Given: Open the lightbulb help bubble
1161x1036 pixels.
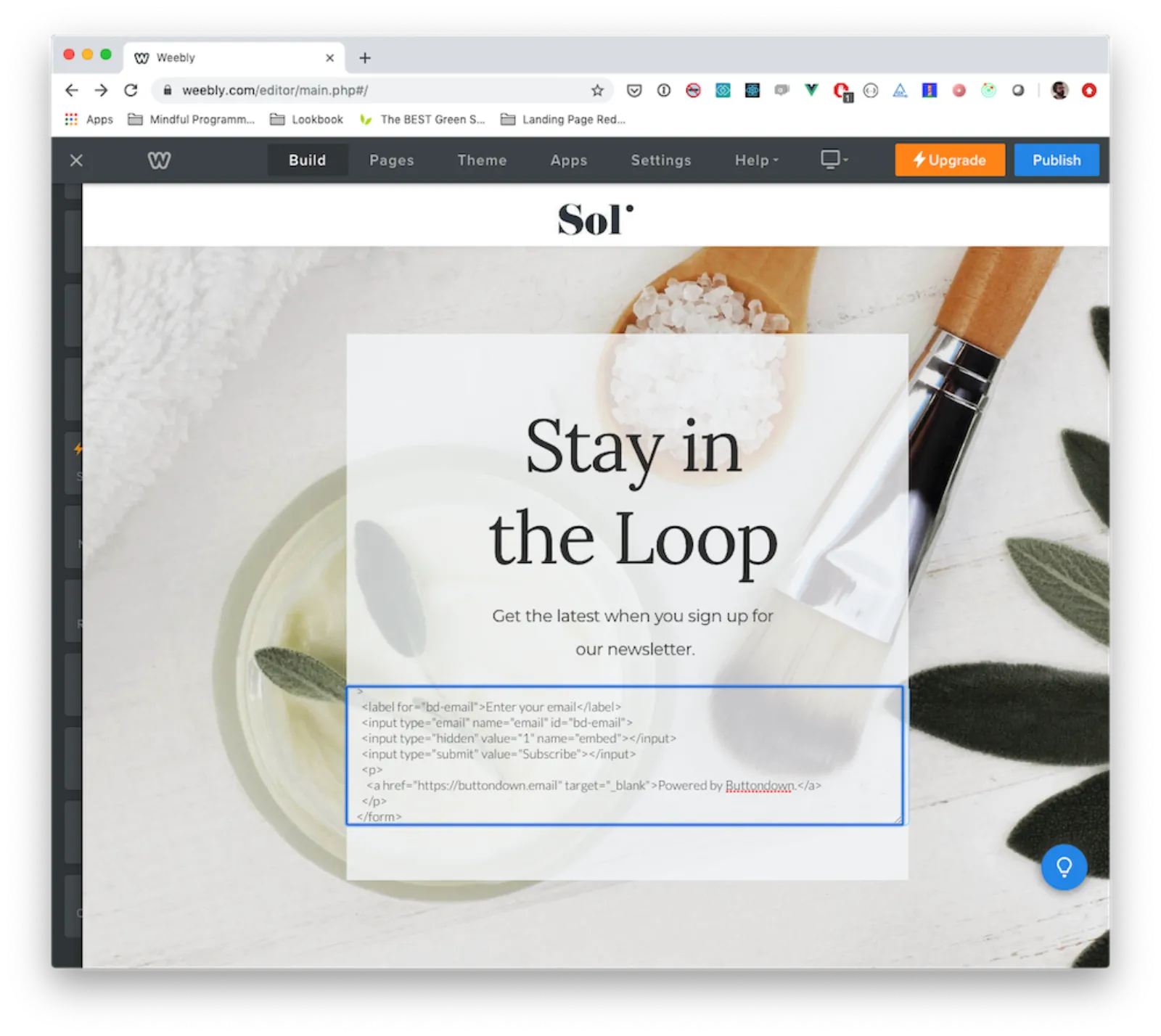Looking at the screenshot, I should tap(1064, 866).
